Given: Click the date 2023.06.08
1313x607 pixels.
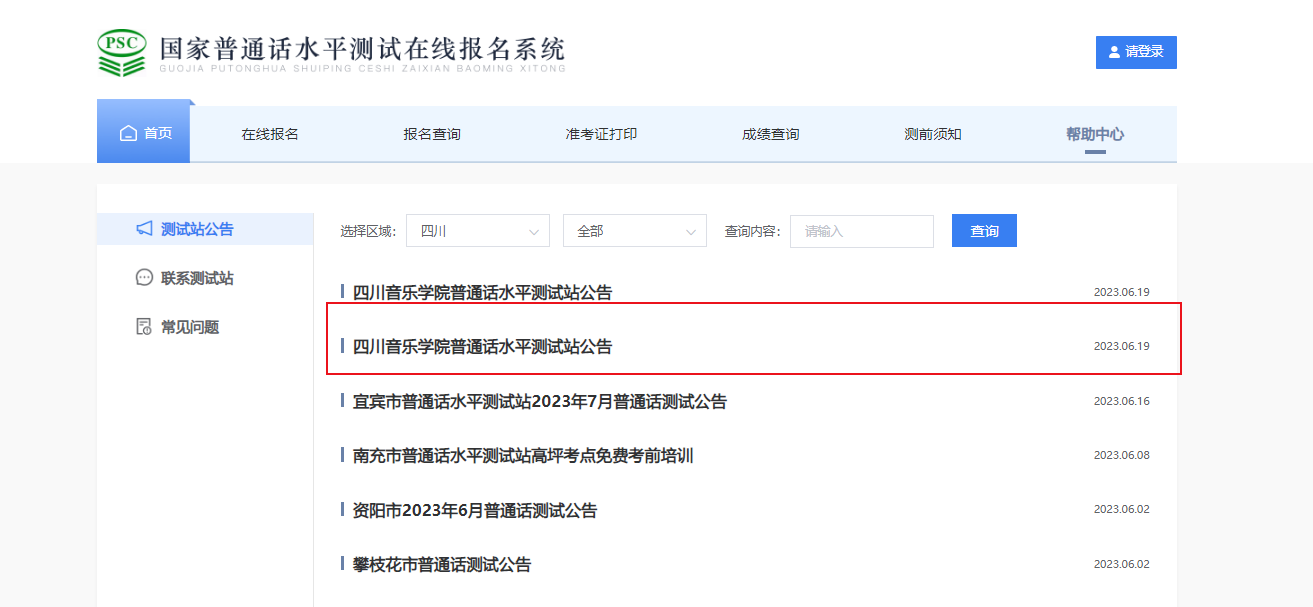Looking at the screenshot, I should pos(1122,455).
